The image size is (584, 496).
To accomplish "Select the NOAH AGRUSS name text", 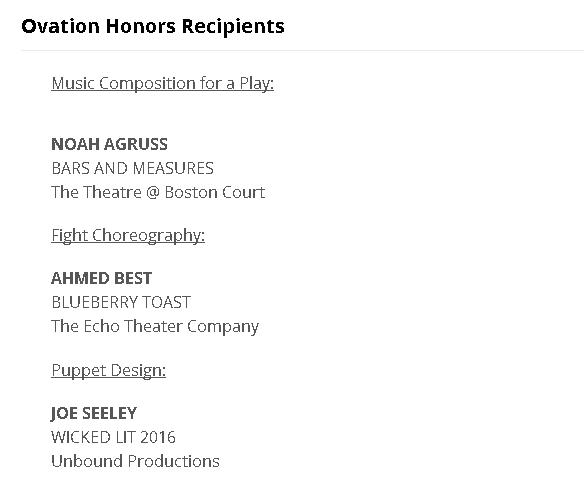I will (x=110, y=144).
